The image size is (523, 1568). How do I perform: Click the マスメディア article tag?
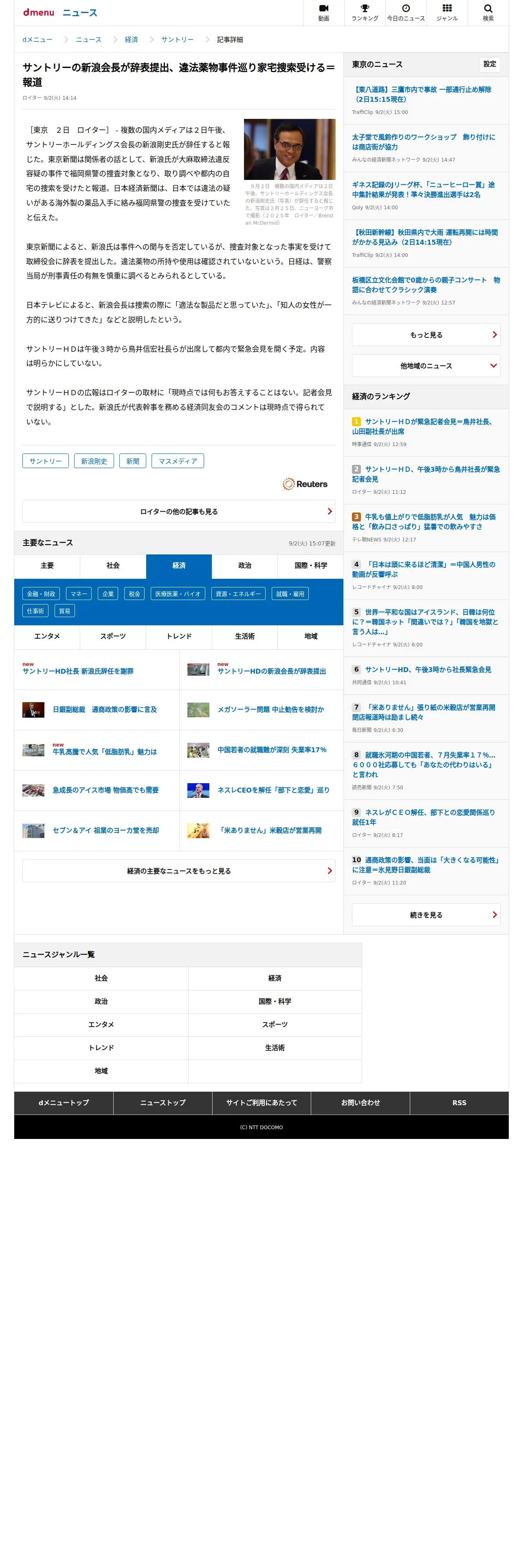[x=178, y=461]
